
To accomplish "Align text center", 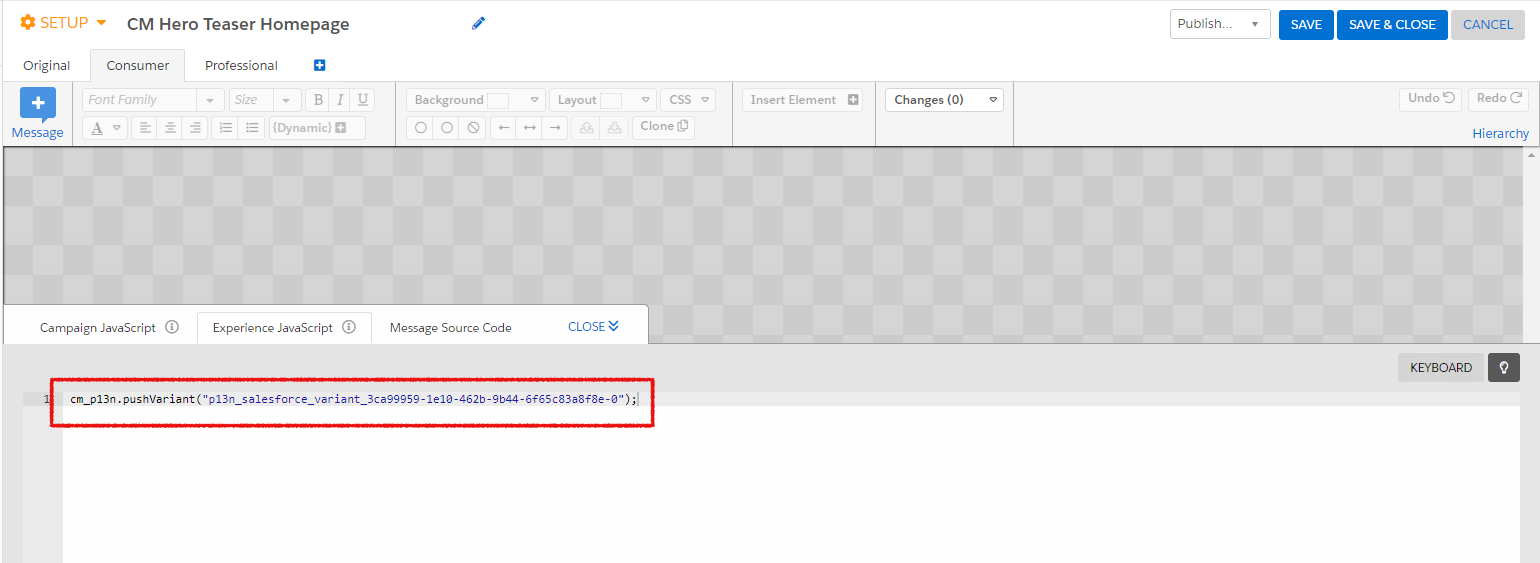I will pos(171,128).
